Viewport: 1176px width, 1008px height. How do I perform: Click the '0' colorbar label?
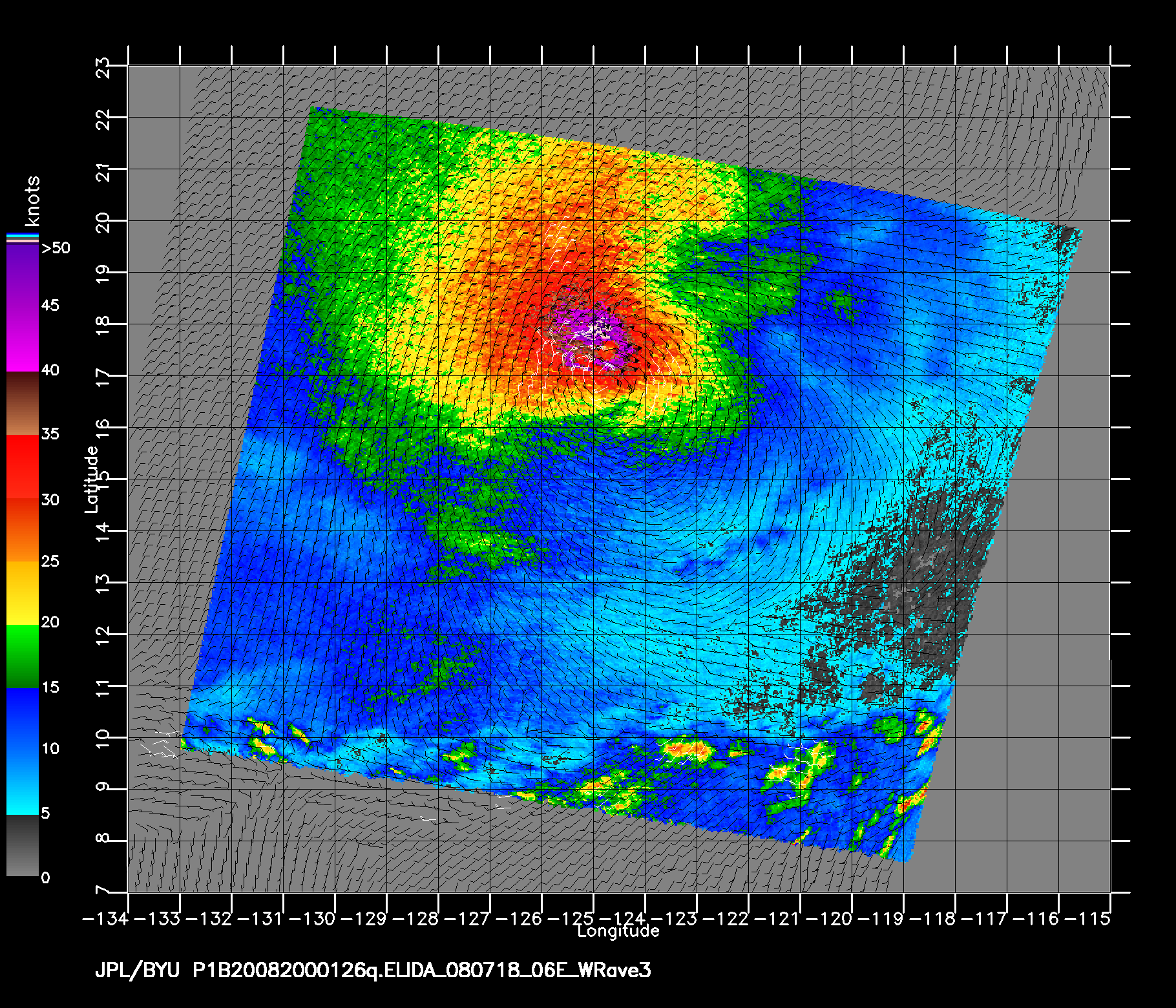coord(45,877)
